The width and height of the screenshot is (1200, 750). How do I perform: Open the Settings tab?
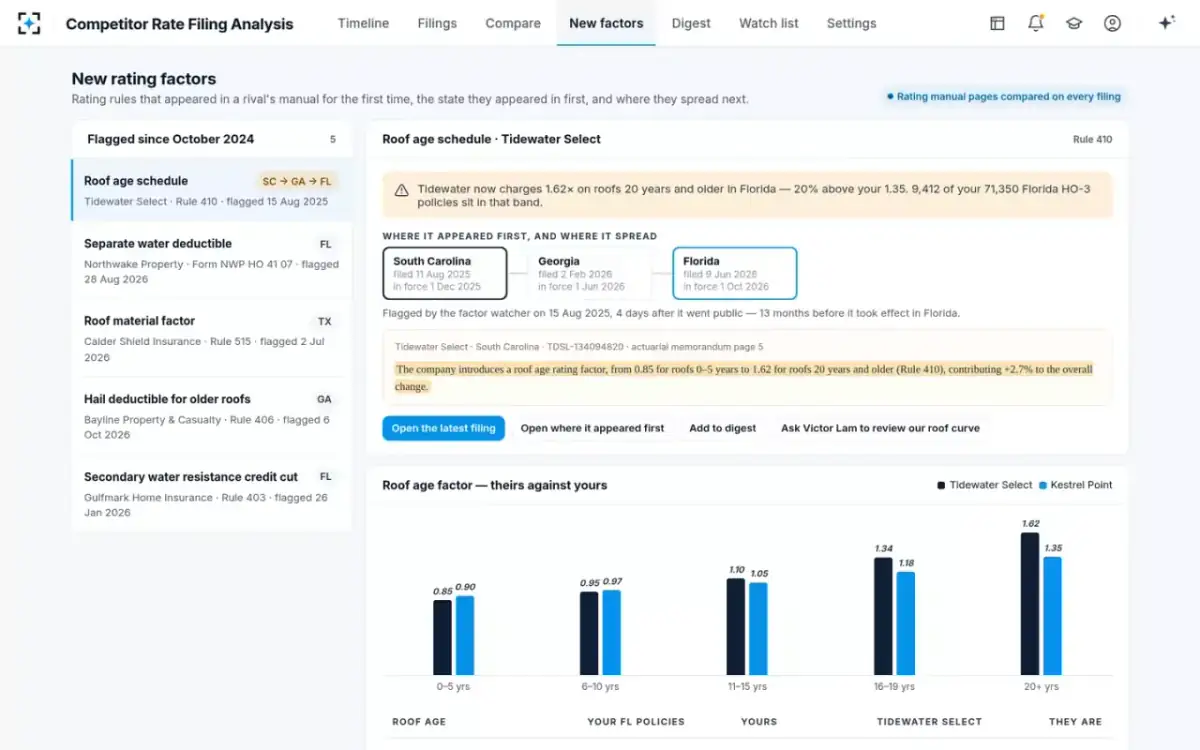tap(851, 23)
